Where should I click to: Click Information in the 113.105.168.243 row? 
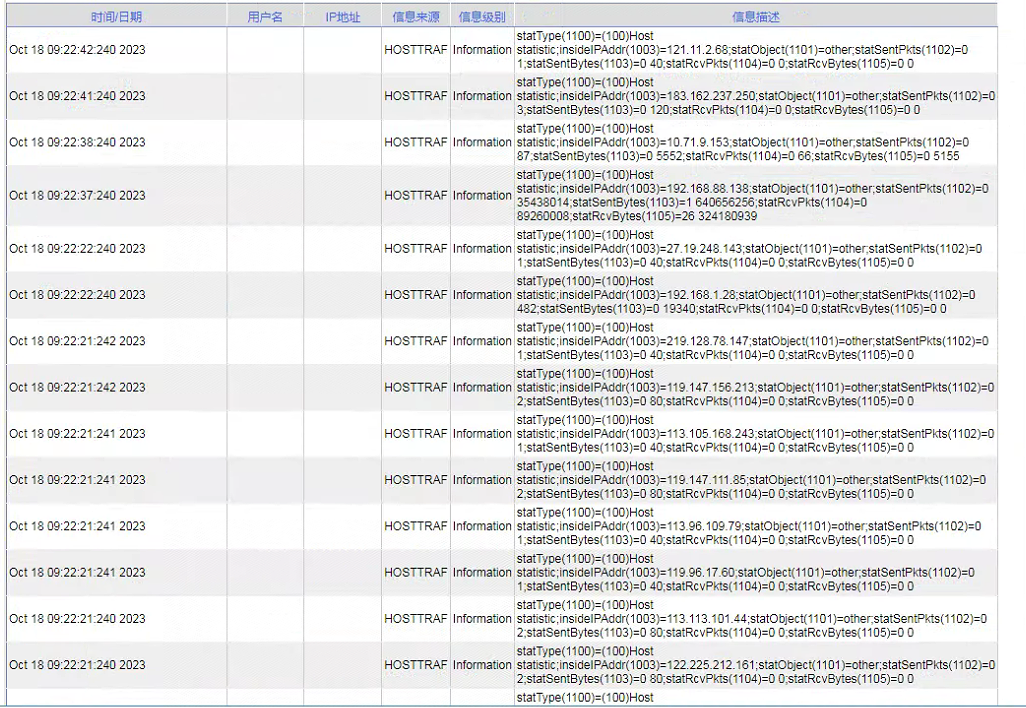pos(482,434)
